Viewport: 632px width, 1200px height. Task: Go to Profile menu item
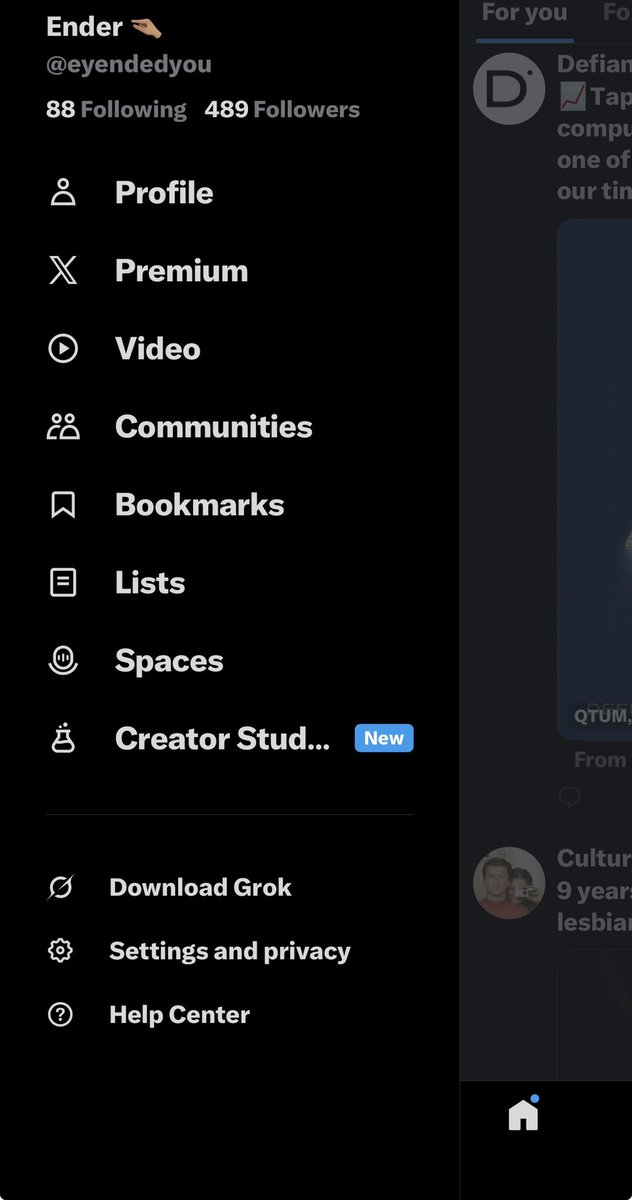click(x=164, y=192)
